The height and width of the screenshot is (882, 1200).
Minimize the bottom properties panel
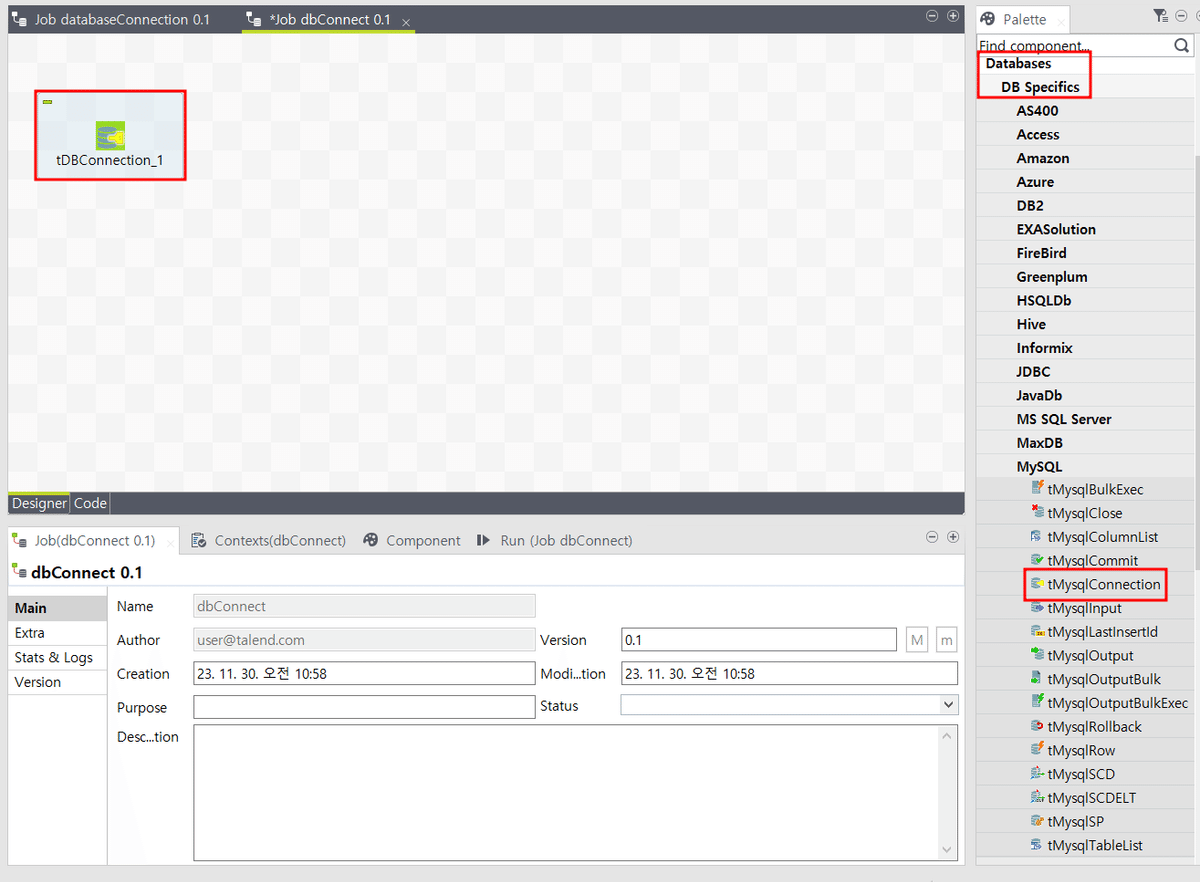click(x=932, y=537)
